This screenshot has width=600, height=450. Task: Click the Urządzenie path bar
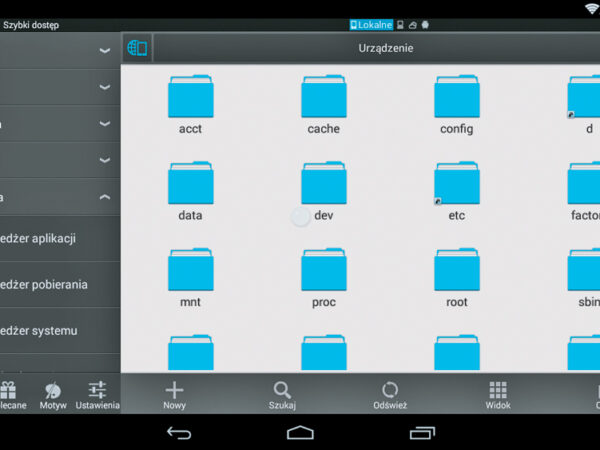coord(385,48)
